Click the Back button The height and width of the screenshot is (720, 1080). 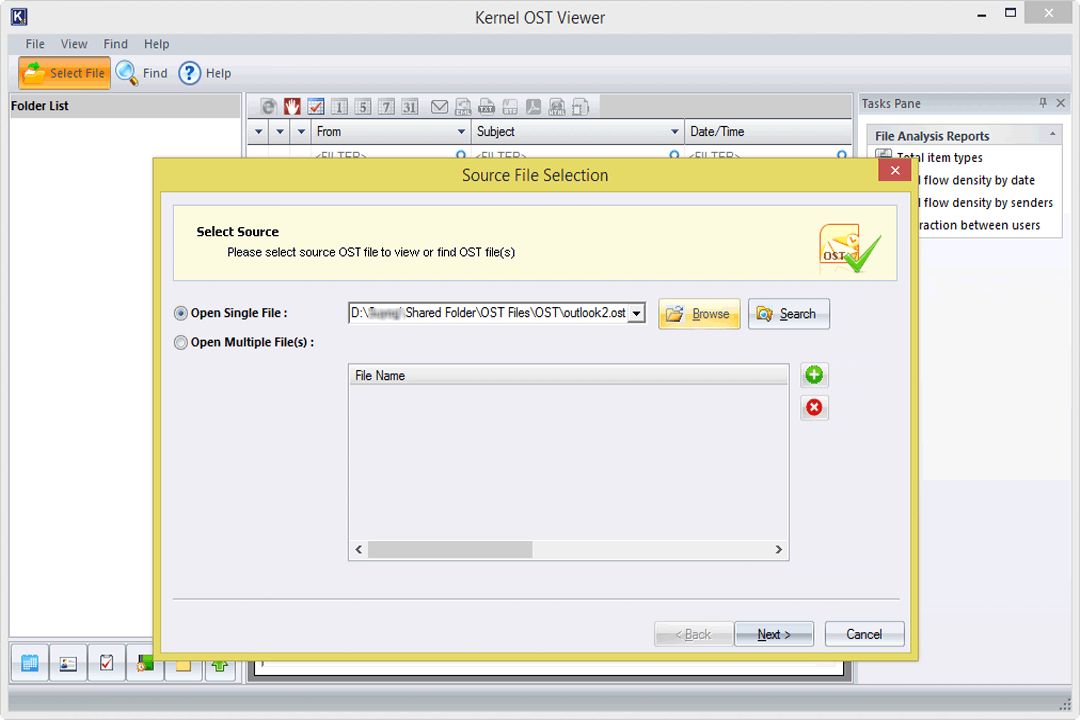click(693, 634)
